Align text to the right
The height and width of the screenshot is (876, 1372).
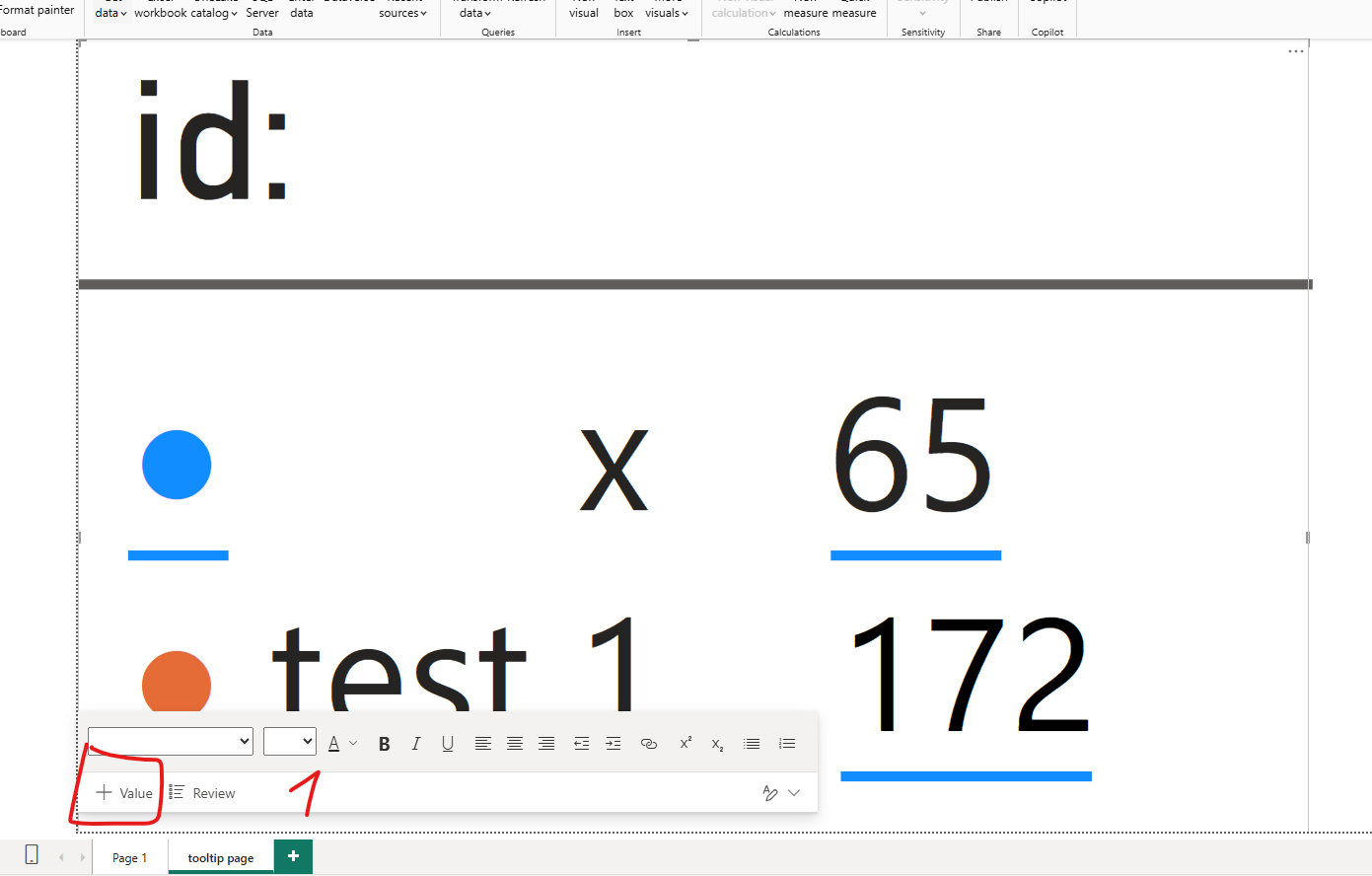tap(546, 744)
